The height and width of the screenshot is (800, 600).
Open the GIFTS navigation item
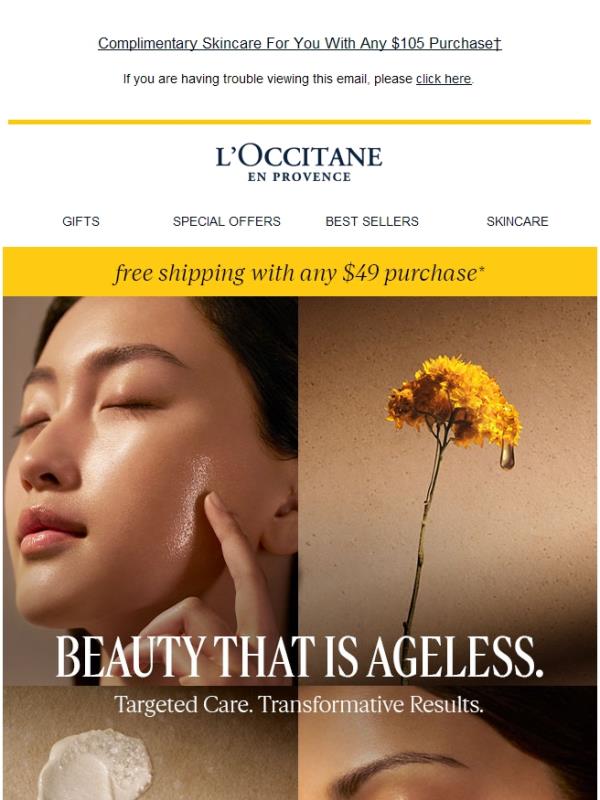81,221
